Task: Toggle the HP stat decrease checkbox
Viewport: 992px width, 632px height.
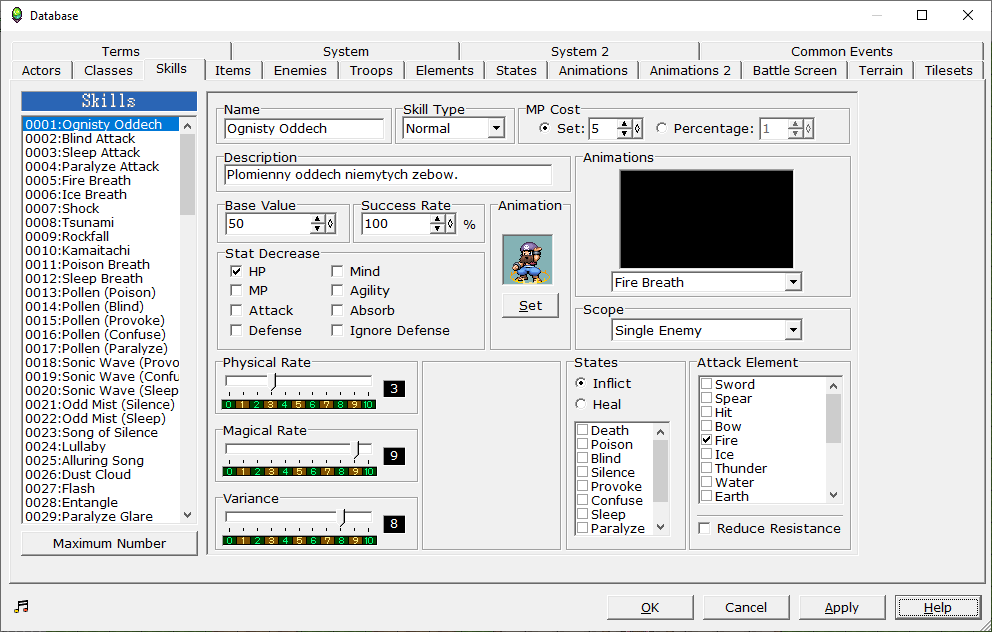Action: [236, 271]
